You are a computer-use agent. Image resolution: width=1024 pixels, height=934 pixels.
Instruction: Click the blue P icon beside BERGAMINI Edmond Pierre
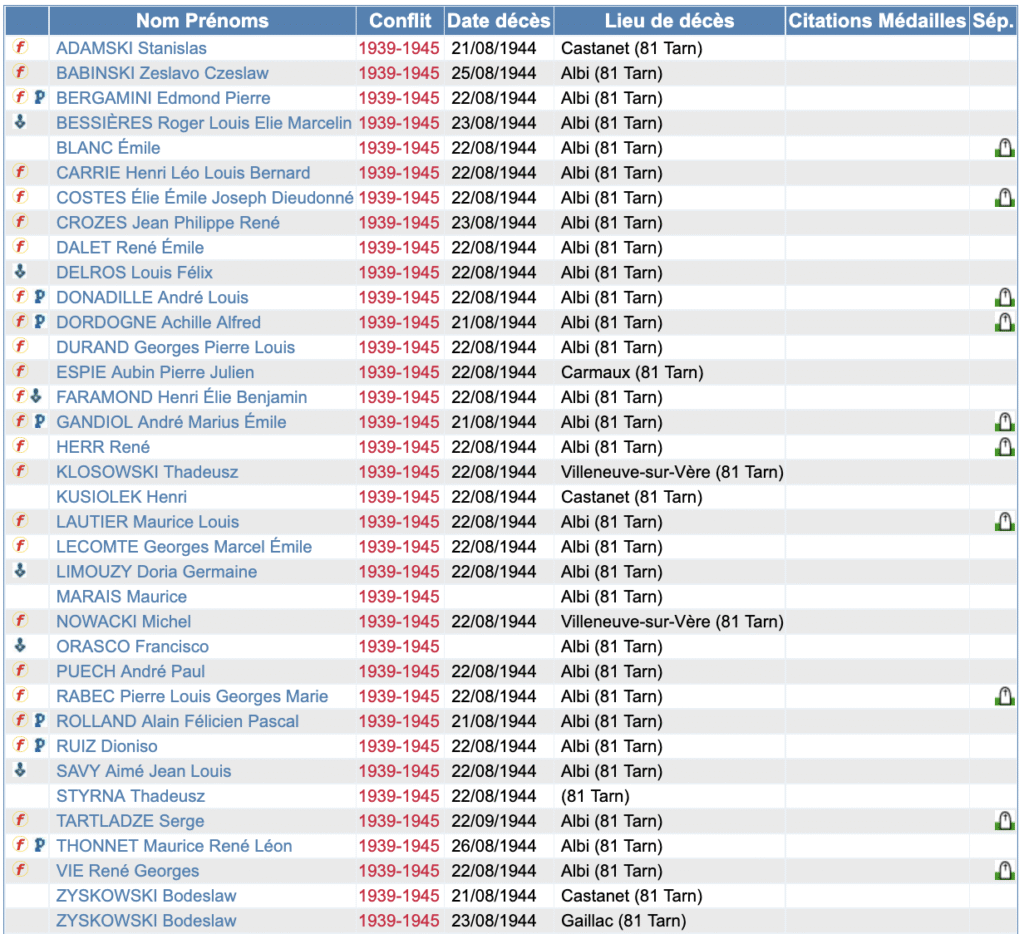pyautogui.click(x=39, y=97)
